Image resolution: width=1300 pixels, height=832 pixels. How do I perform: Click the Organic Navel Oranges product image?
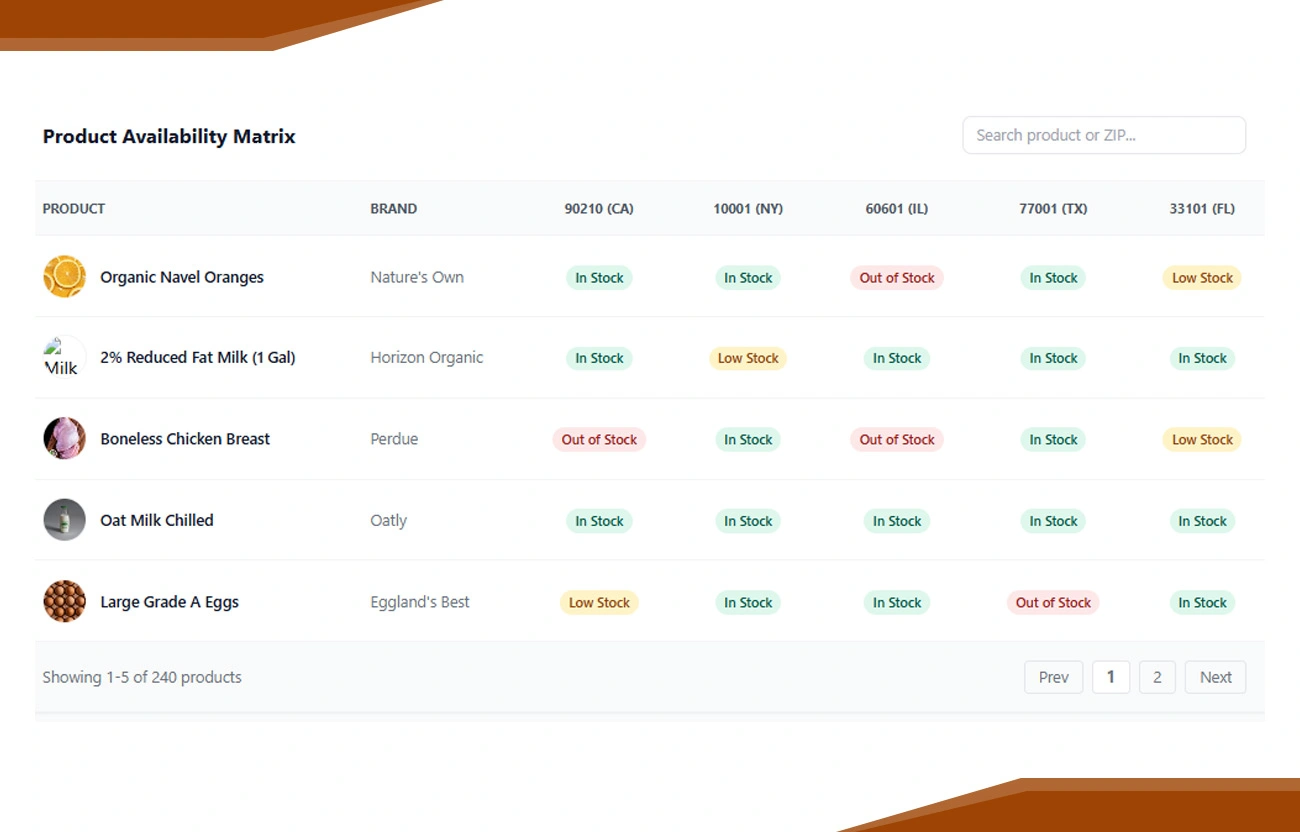pos(64,277)
